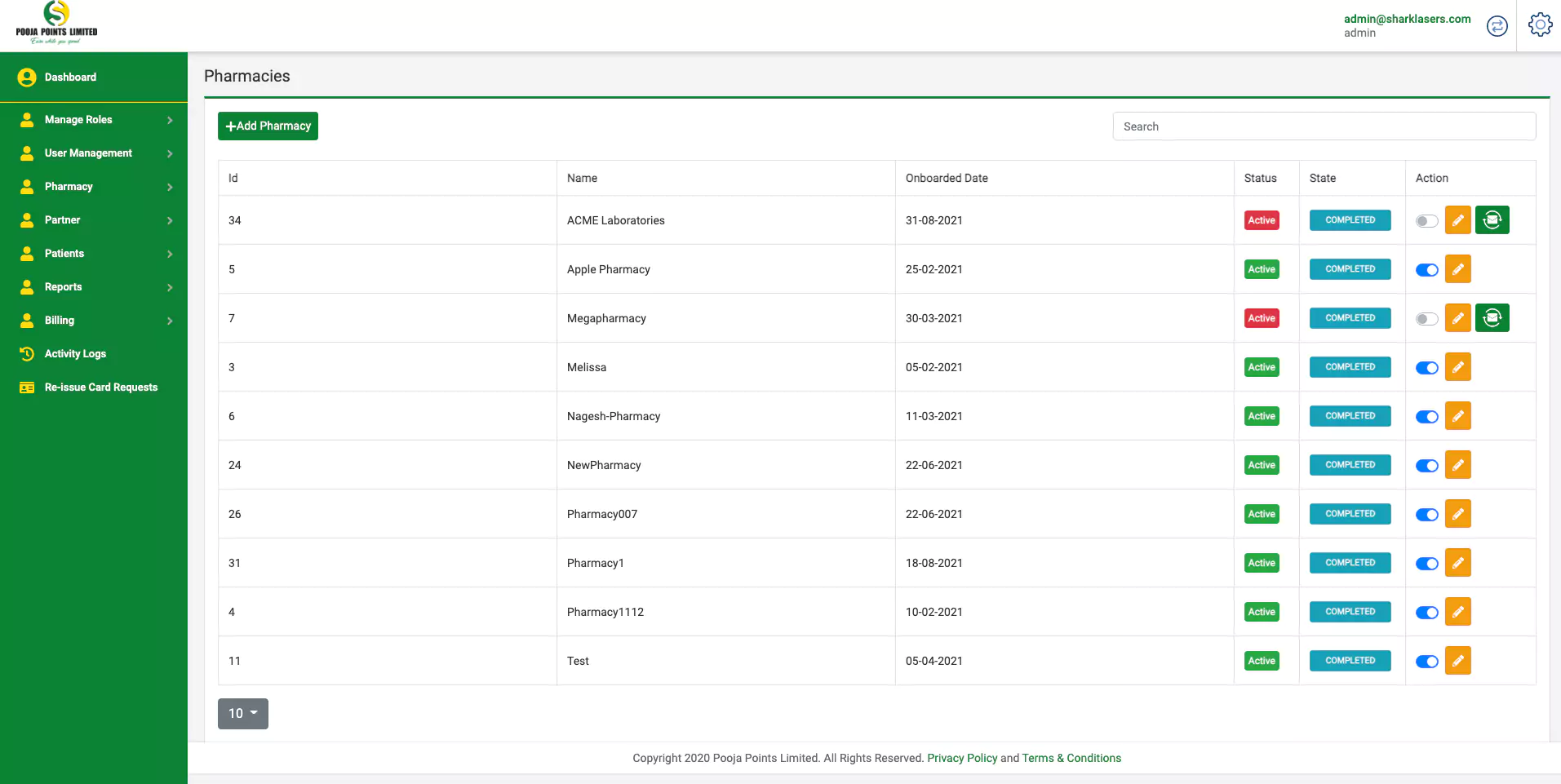Open the 10 rows-per-page dropdown
1561x784 pixels.
coord(243,714)
